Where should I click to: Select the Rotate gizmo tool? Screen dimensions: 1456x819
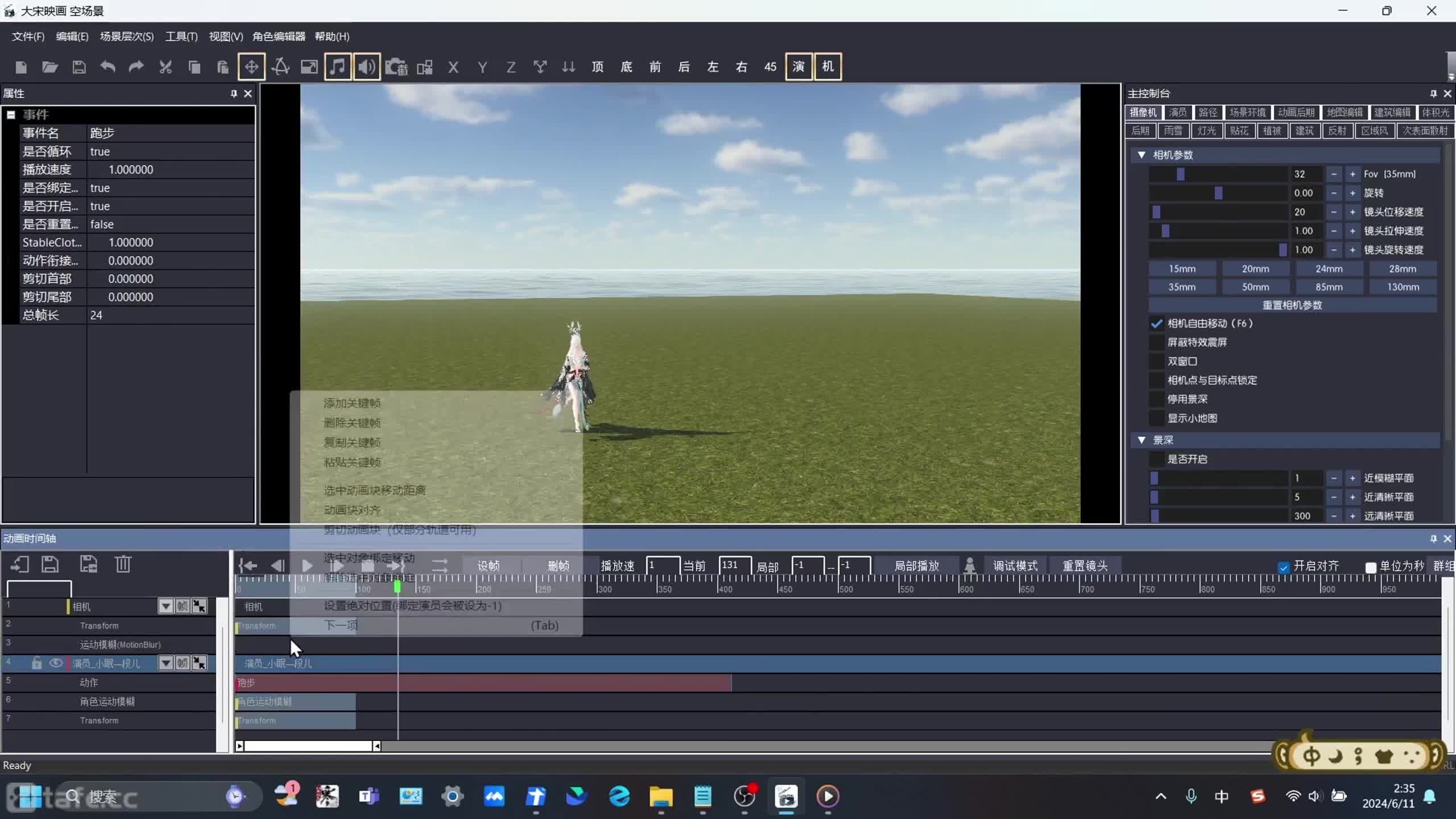click(x=280, y=67)
